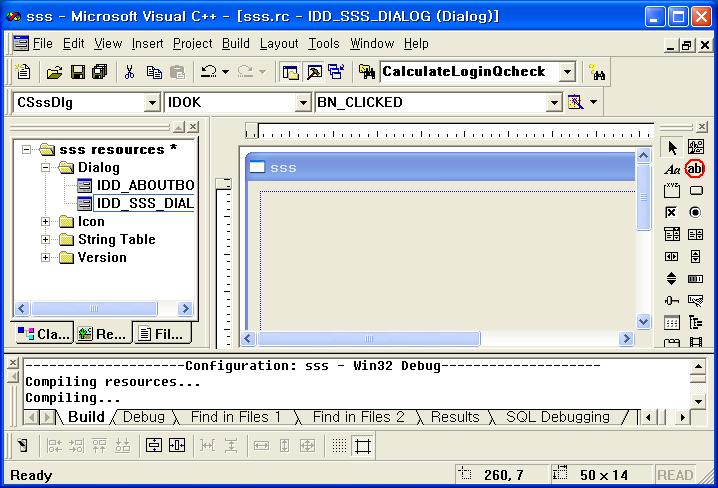This screenshot has width=718, height=488.
Task: Select the Spin control tool
Action: click(672, 278)
